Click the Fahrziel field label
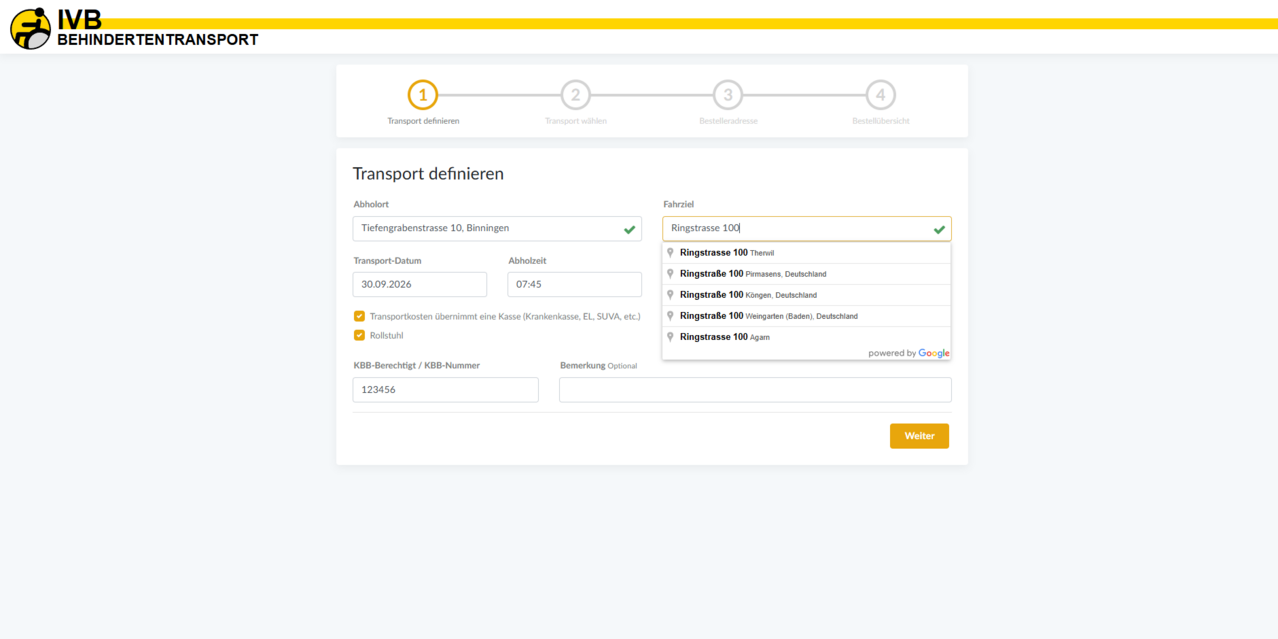1278x639 pixels. (679, 204)
